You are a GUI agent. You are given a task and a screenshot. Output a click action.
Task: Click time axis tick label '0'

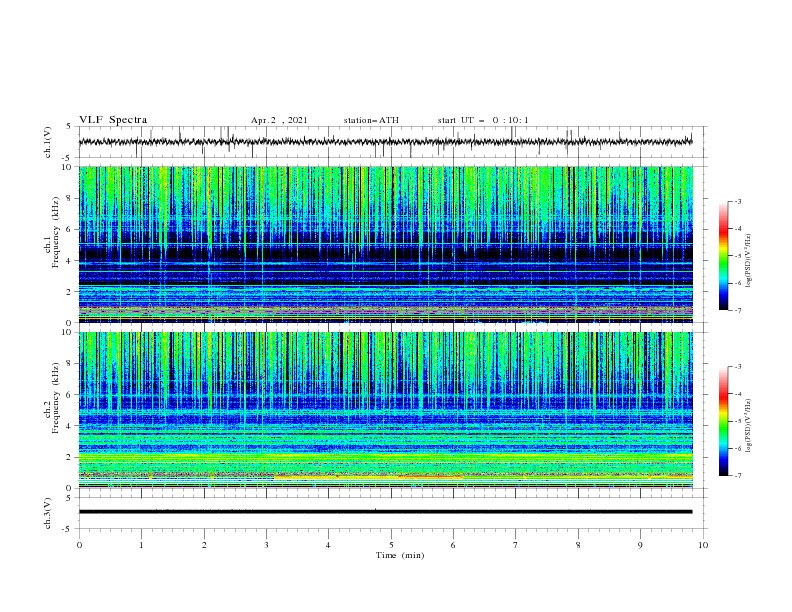[x=79, y=545]
